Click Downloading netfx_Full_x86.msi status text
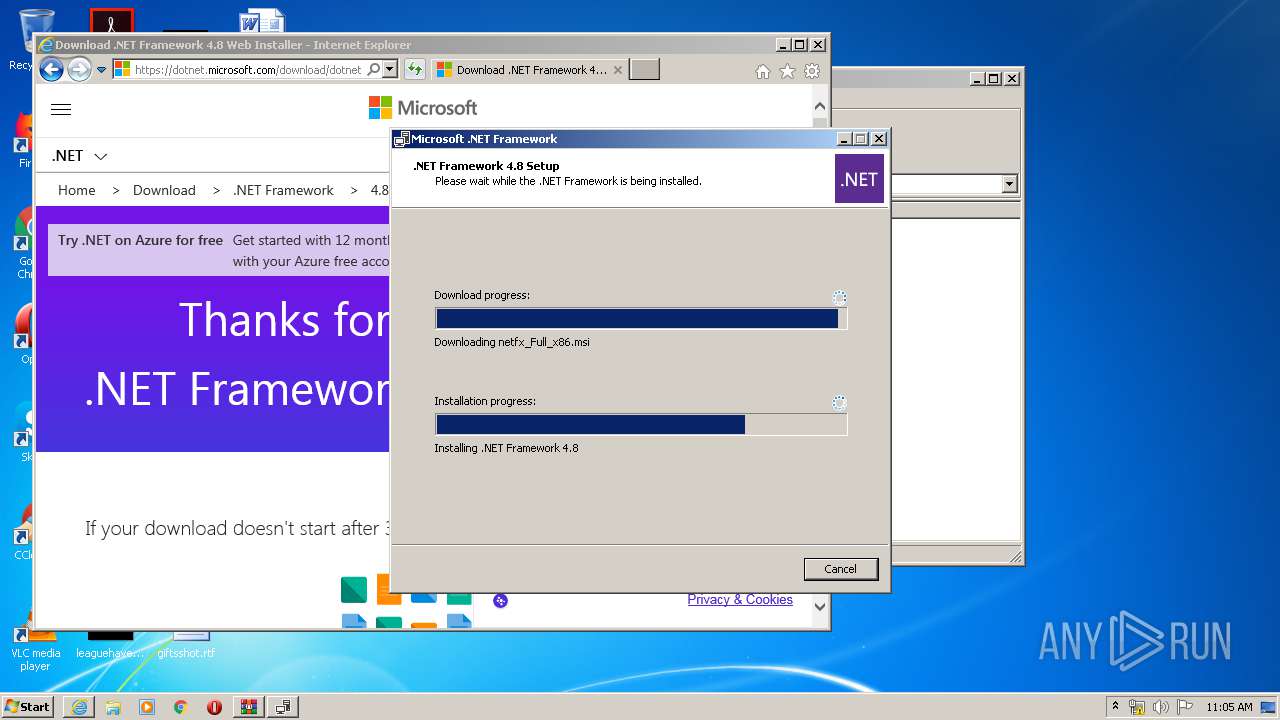 (512, 342)
